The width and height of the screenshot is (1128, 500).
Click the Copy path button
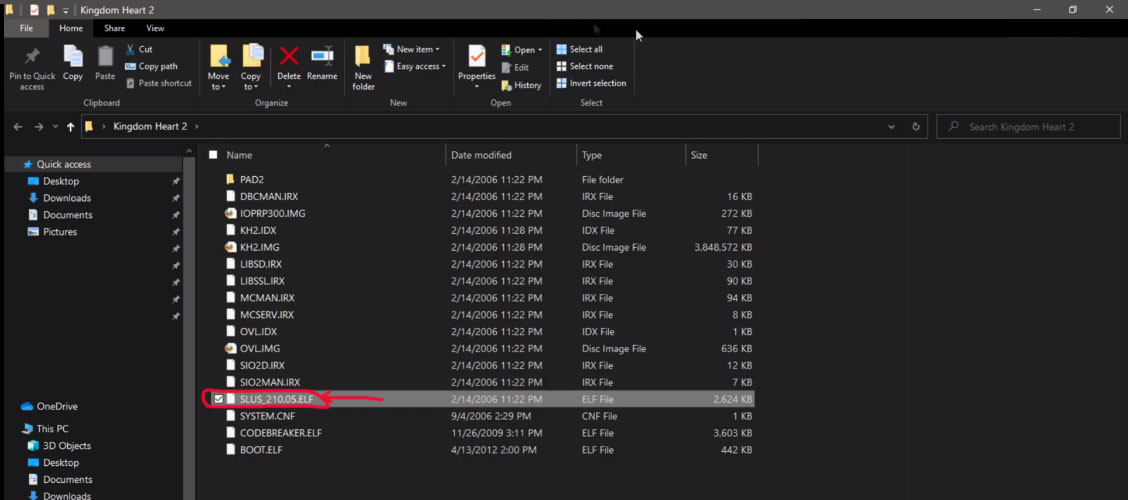point(157,66)
